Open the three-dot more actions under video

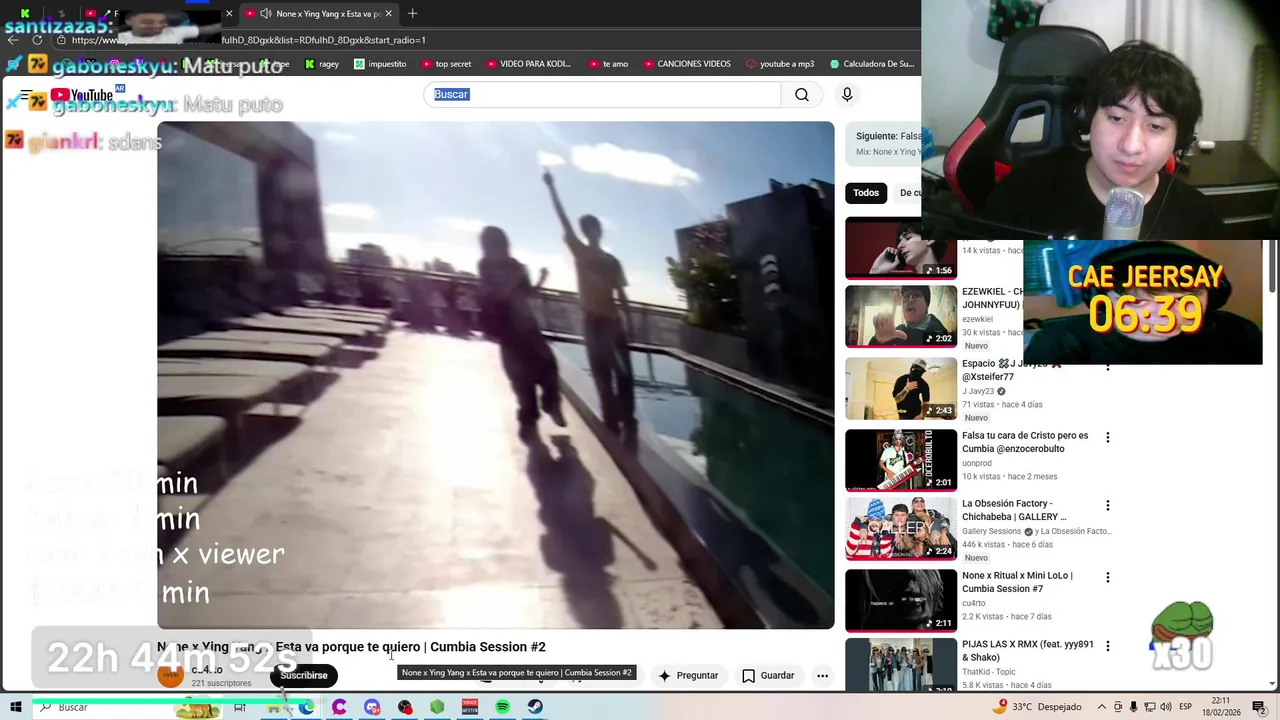click(x=822, y=676)
